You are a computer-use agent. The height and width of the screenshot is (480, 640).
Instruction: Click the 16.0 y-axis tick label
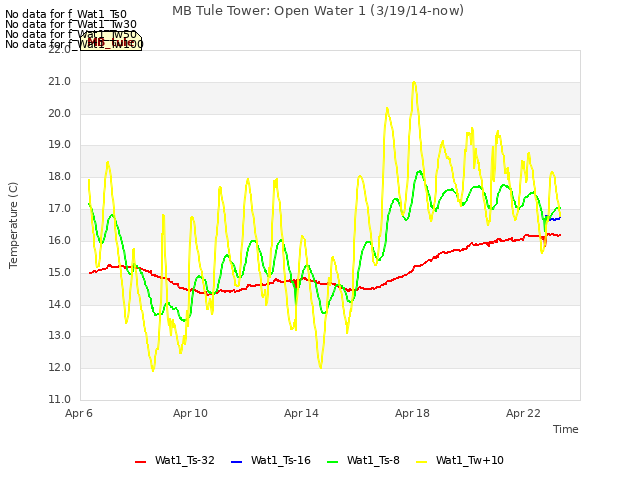[60, 240]
